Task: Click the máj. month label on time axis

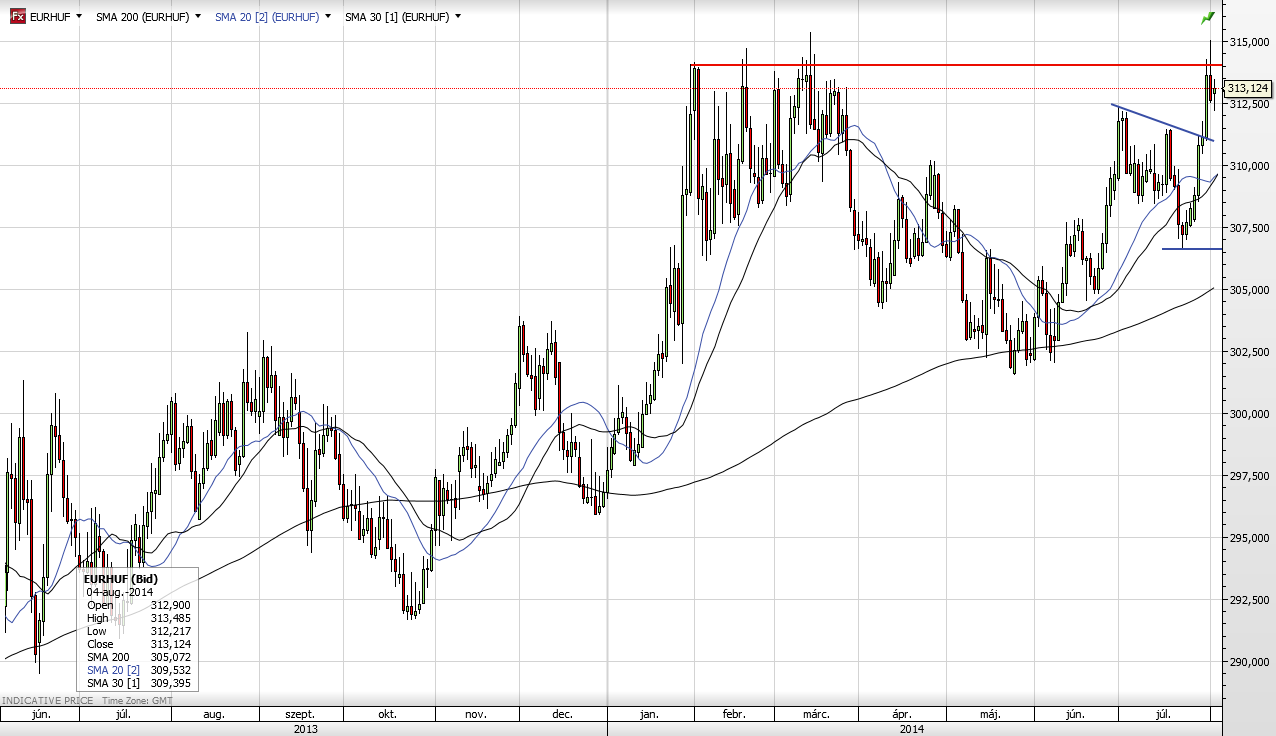Action: click(x=991, y=715)
